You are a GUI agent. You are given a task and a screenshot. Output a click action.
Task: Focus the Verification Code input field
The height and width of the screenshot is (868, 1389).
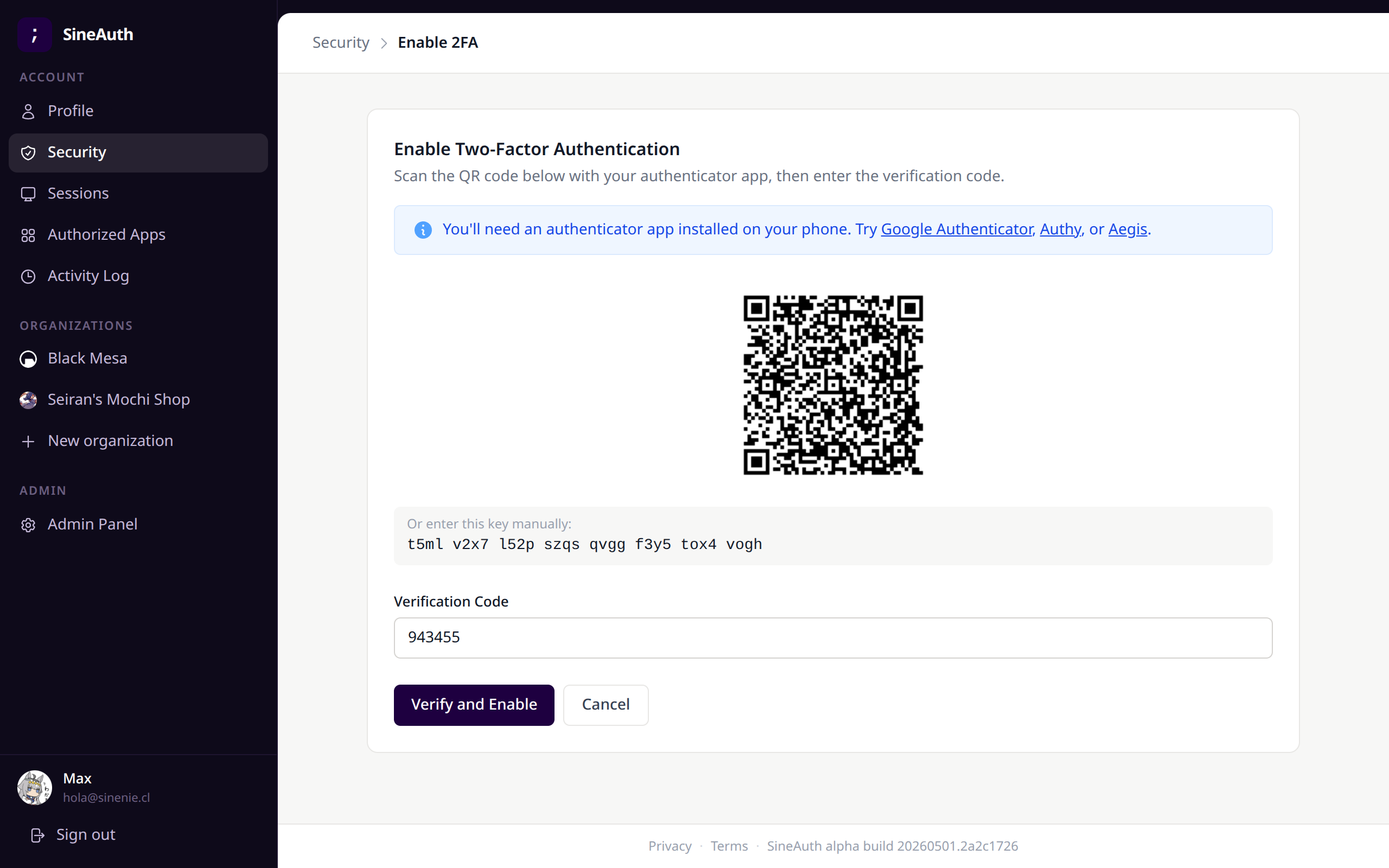[x=833, y=638]
